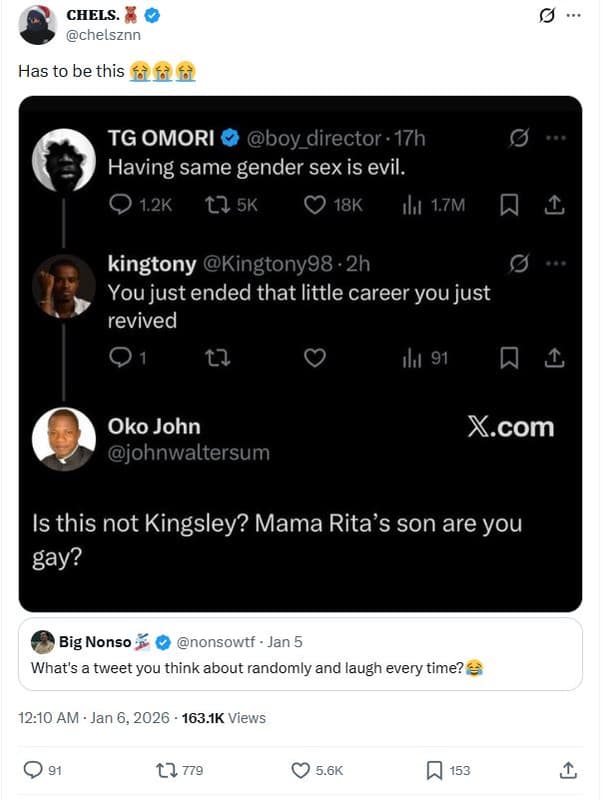Open the CHELS profile avatar
The image size is (607, 800).
38,24
